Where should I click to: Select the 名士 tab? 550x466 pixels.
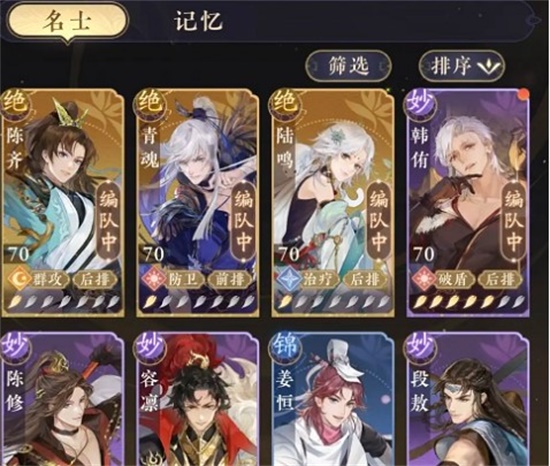click(67, 22)
